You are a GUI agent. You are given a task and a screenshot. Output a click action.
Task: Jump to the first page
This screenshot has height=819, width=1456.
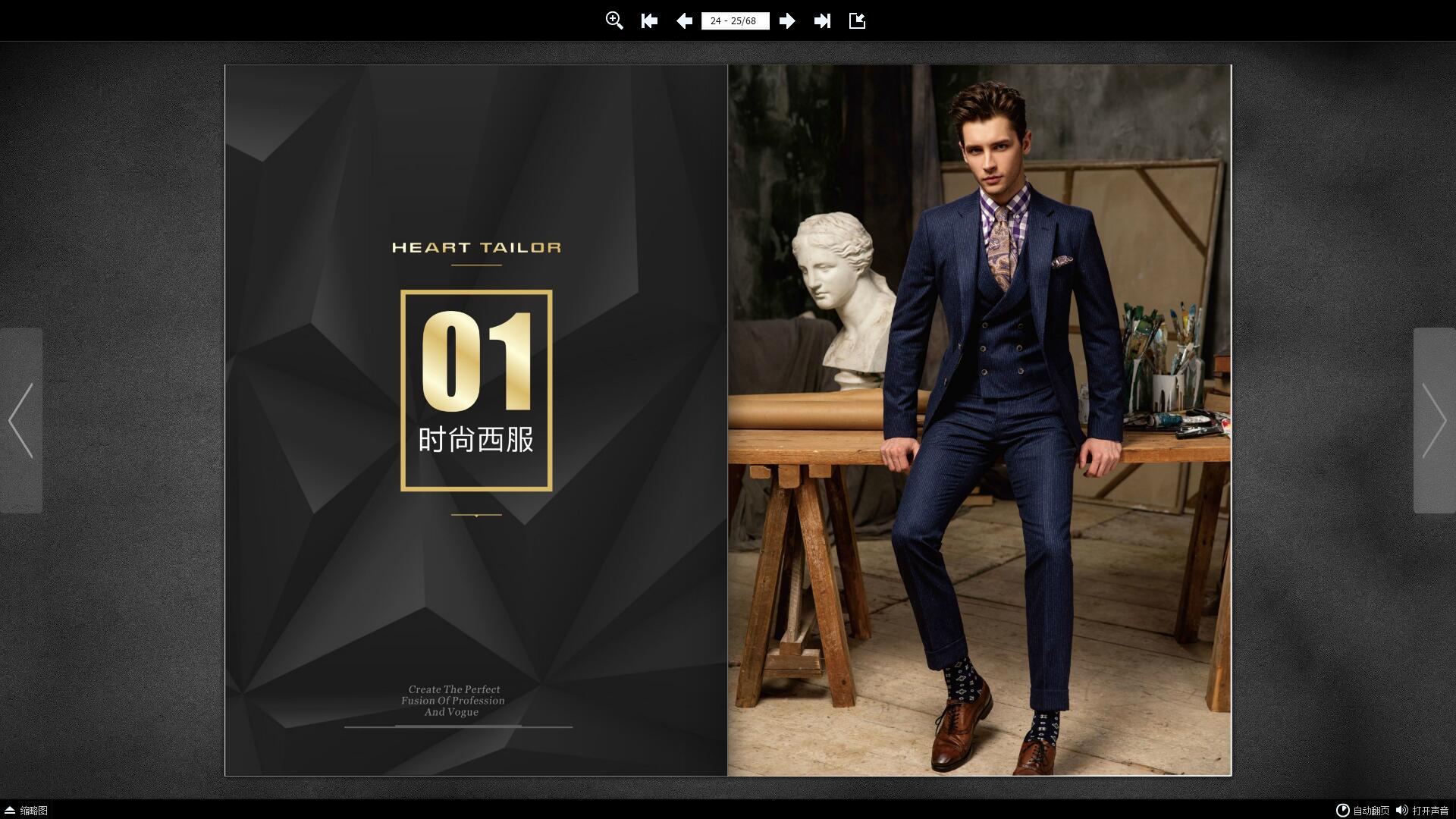tap(649, 20)
